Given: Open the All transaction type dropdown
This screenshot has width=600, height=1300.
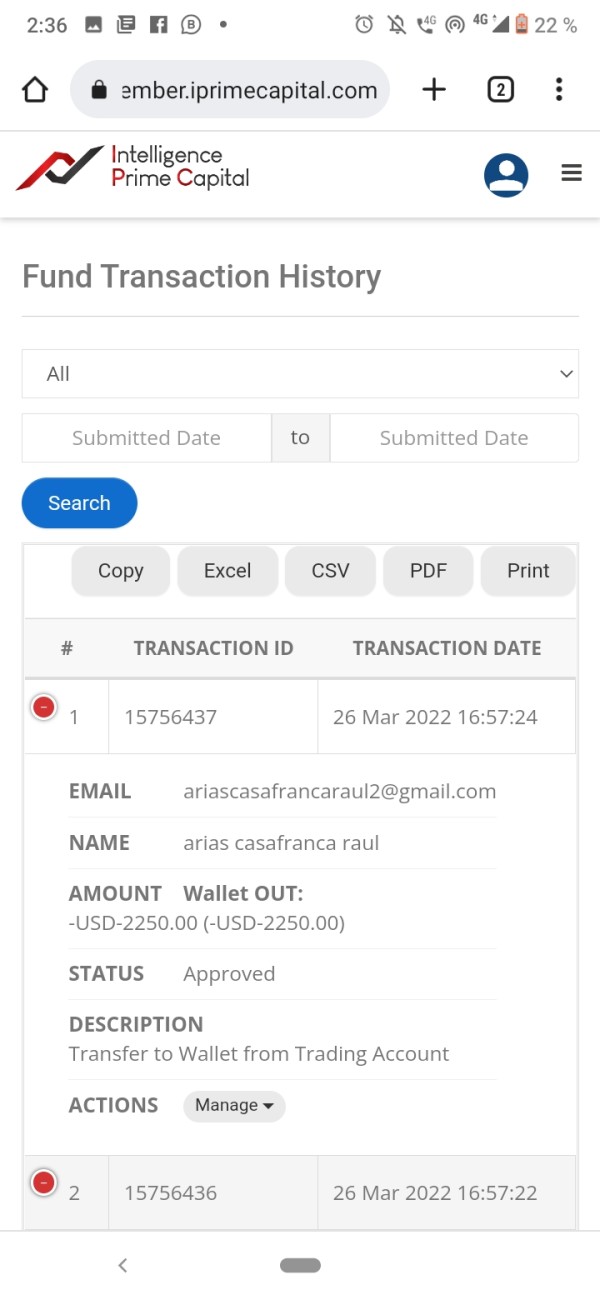Looking at the screenshot, I should tap(300, 374).
